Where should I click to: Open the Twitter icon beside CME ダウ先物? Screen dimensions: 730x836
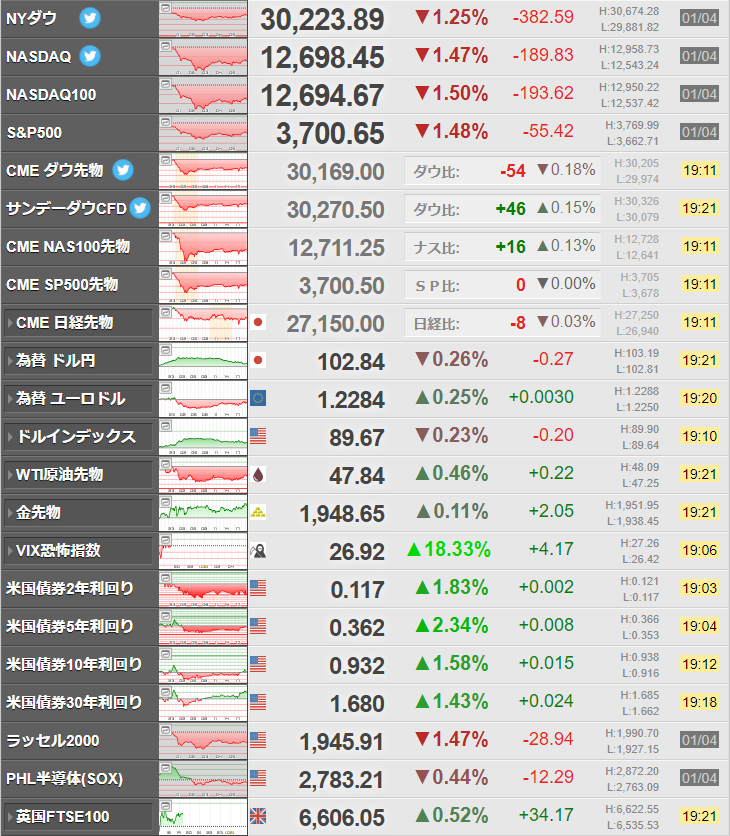(x=123, y=170)
